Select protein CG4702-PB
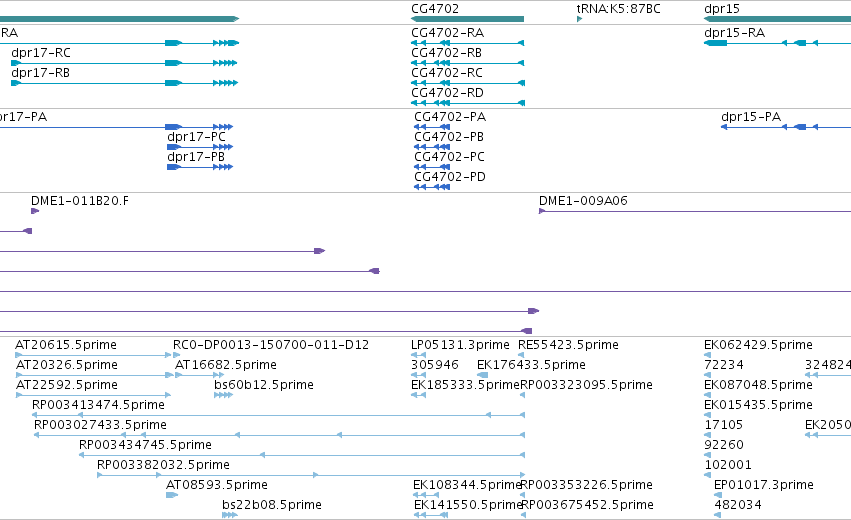The height and width of the screenshot is (520, 851). coord(449,137)
